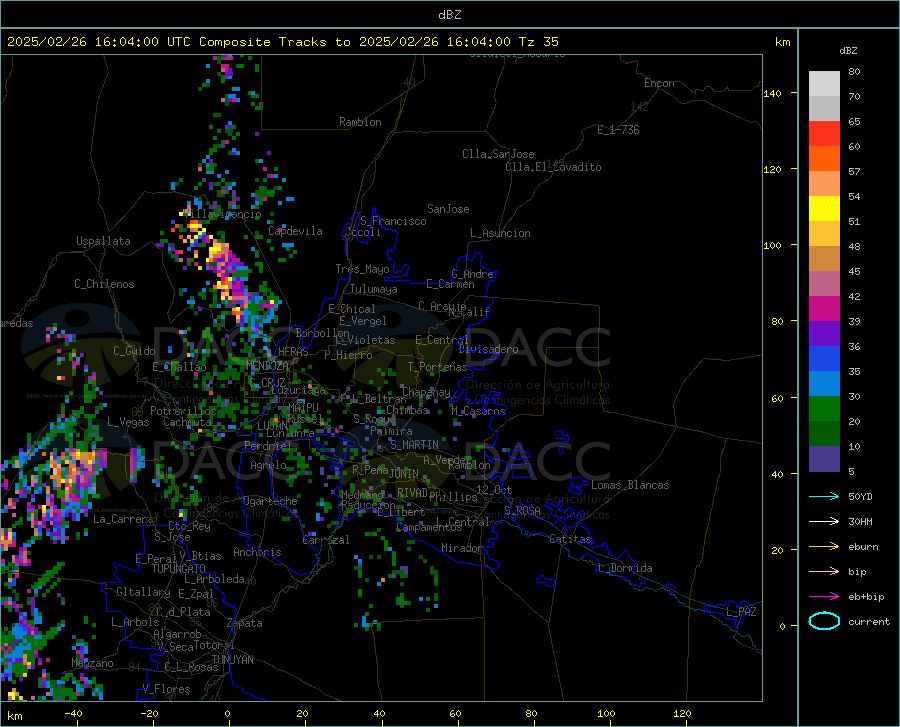Select the dark green 10-20 dBZ swatch
The height and width of the screenshot is (727, 900).
(x=824, y=434)
